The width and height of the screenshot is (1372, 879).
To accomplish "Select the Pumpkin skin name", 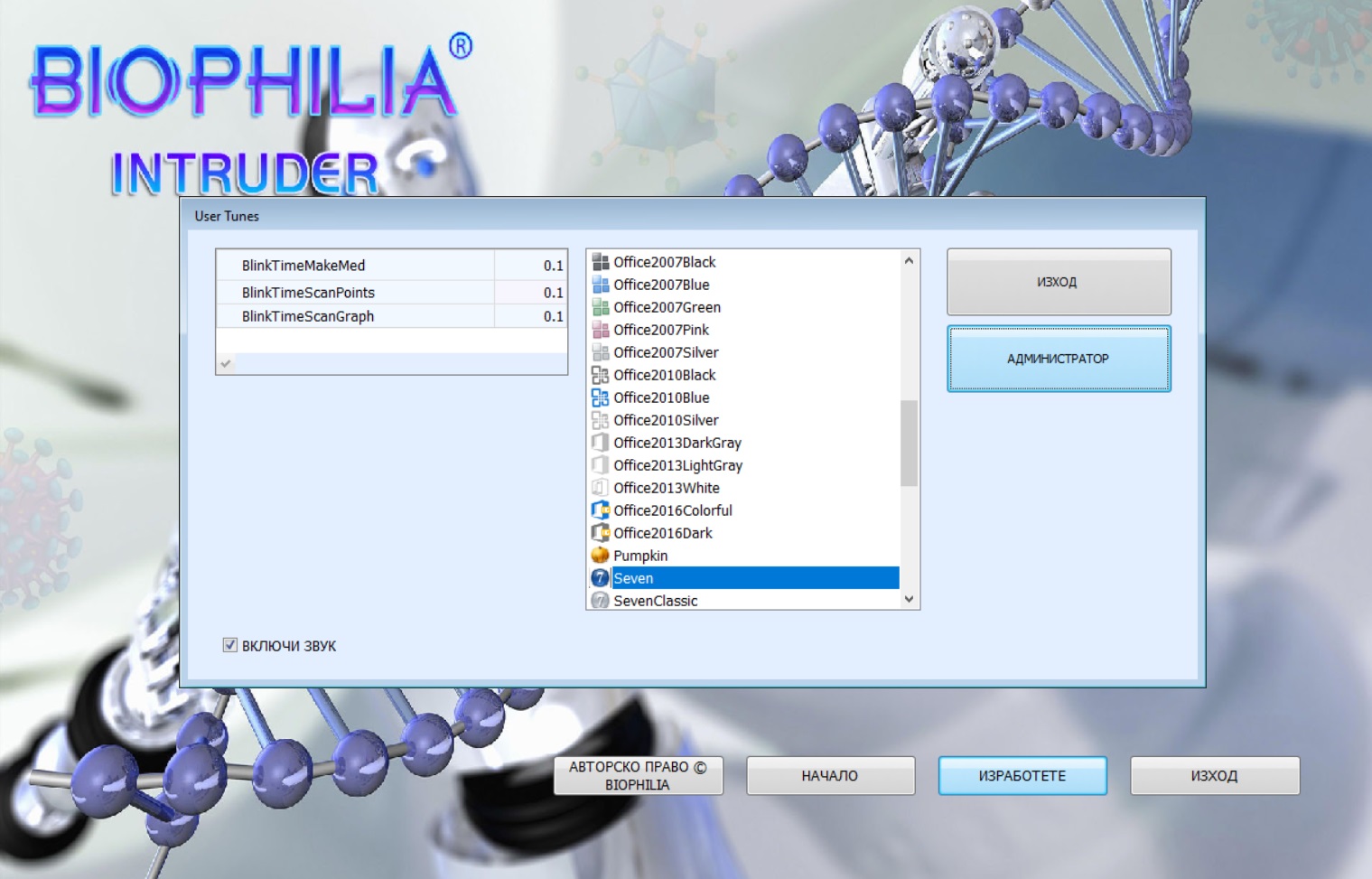I will coord(640,556).
